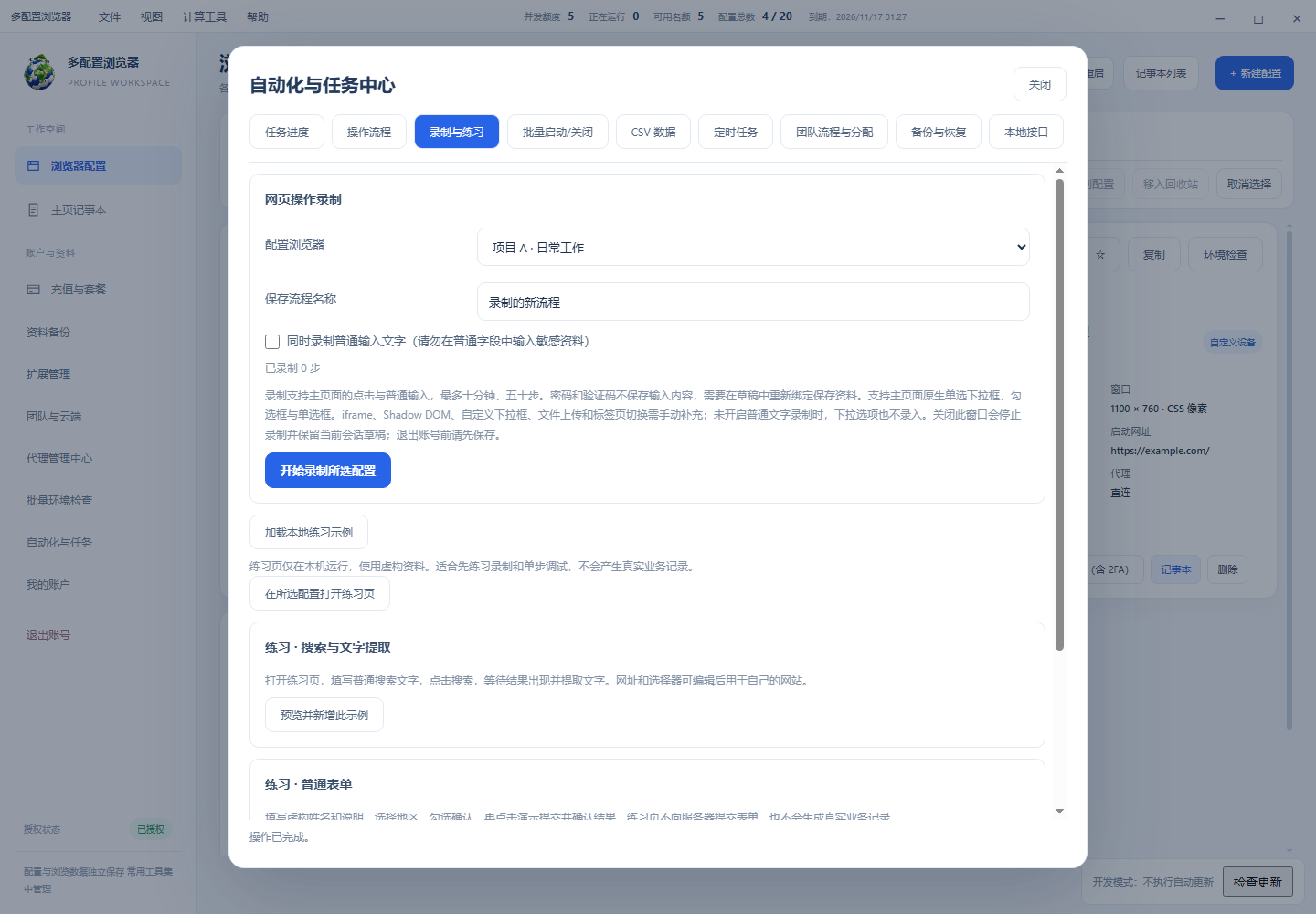Click 开始录制所选配置 button

[328, 471]
